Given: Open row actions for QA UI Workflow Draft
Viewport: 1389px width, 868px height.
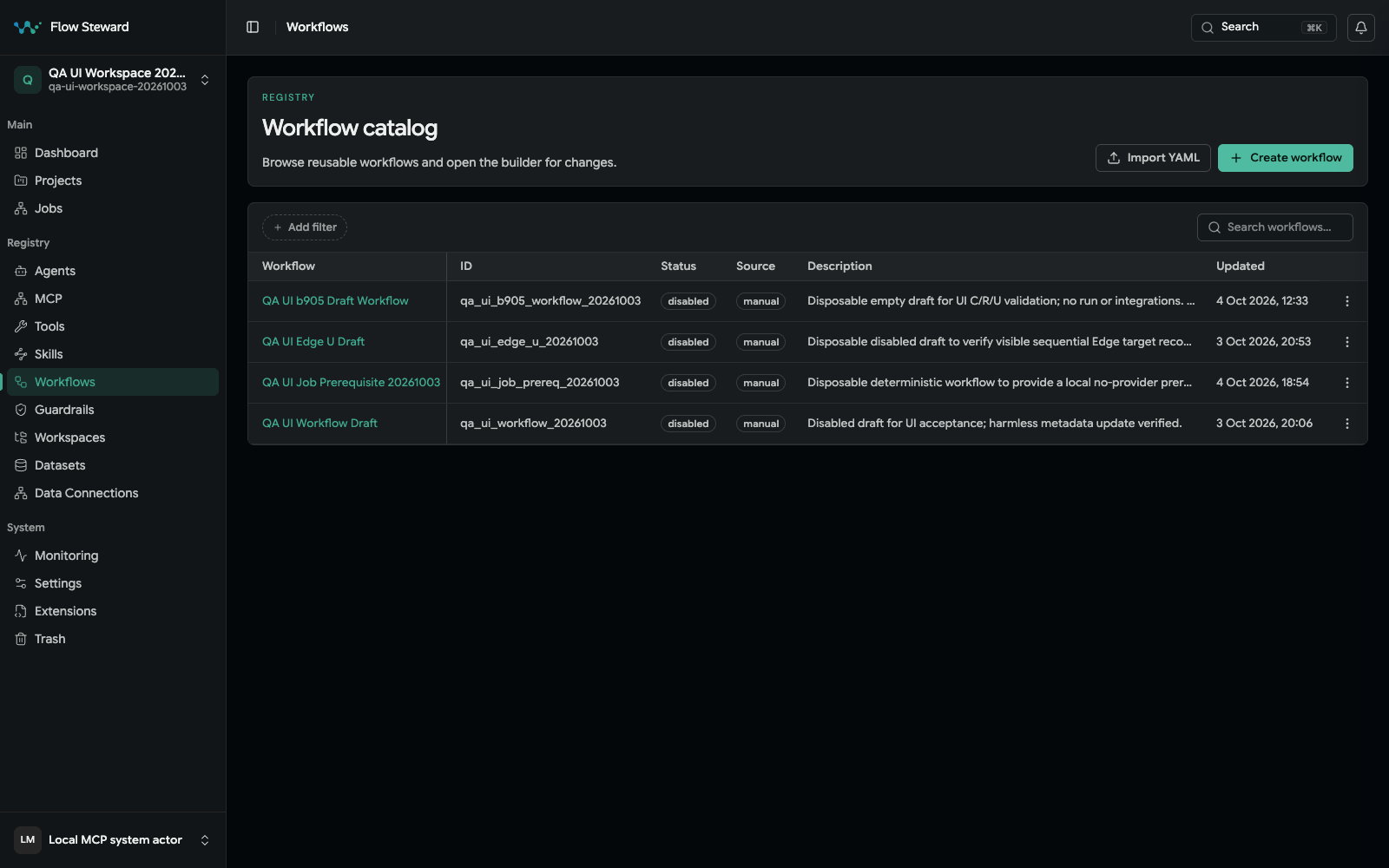Looking at the screenshot, I should [1347, 424].
